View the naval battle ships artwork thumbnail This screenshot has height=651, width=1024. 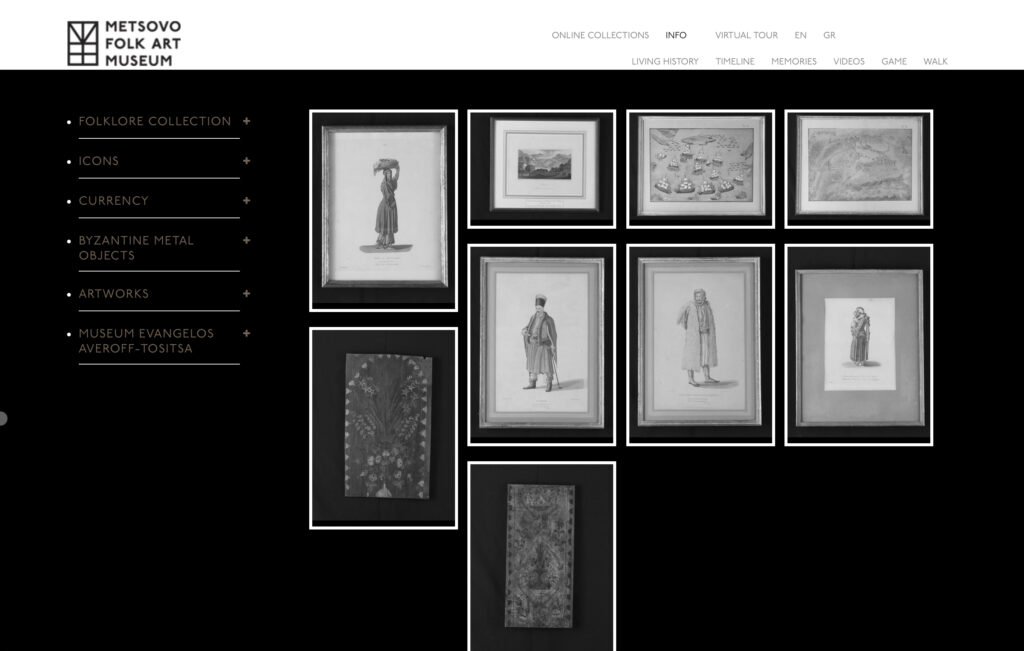point(700,168)
